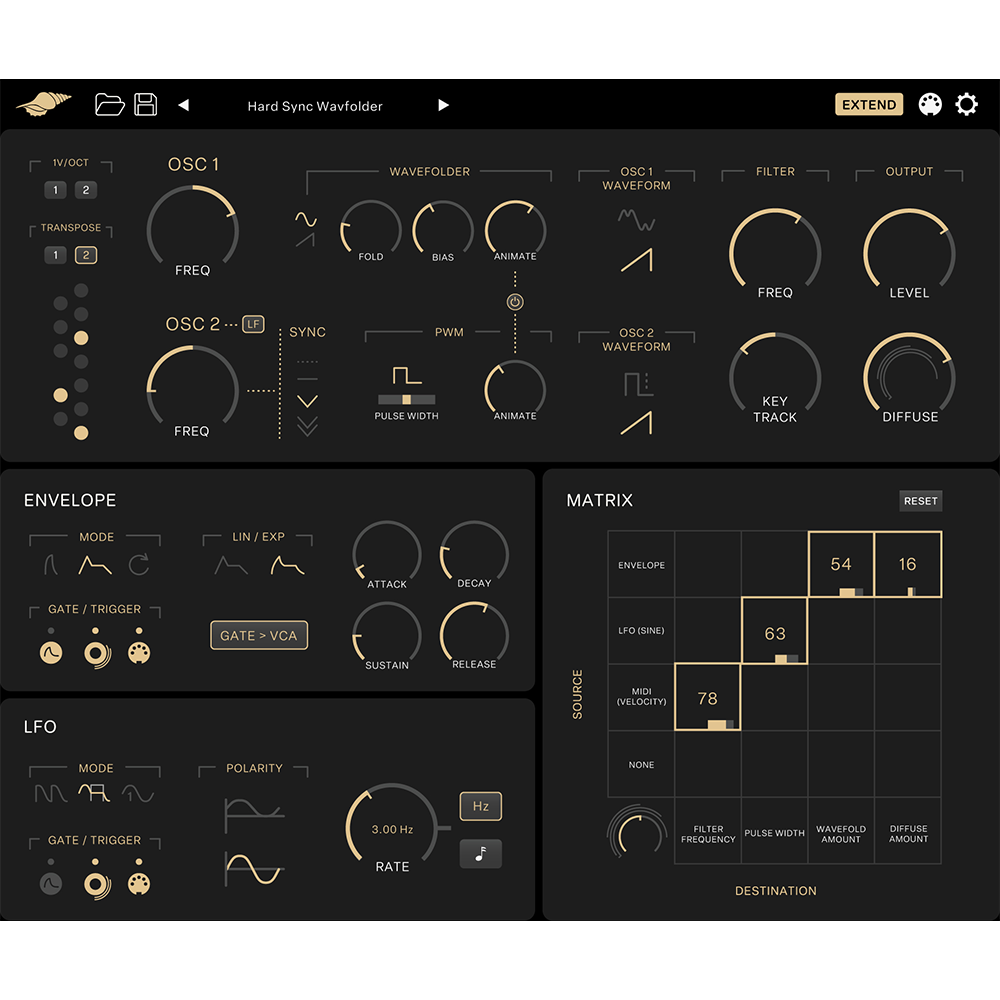Image resolution: width=1000 pixels, height=1000 pixels.
Task: Click the matrix cell showing 63
Action: 775,630
